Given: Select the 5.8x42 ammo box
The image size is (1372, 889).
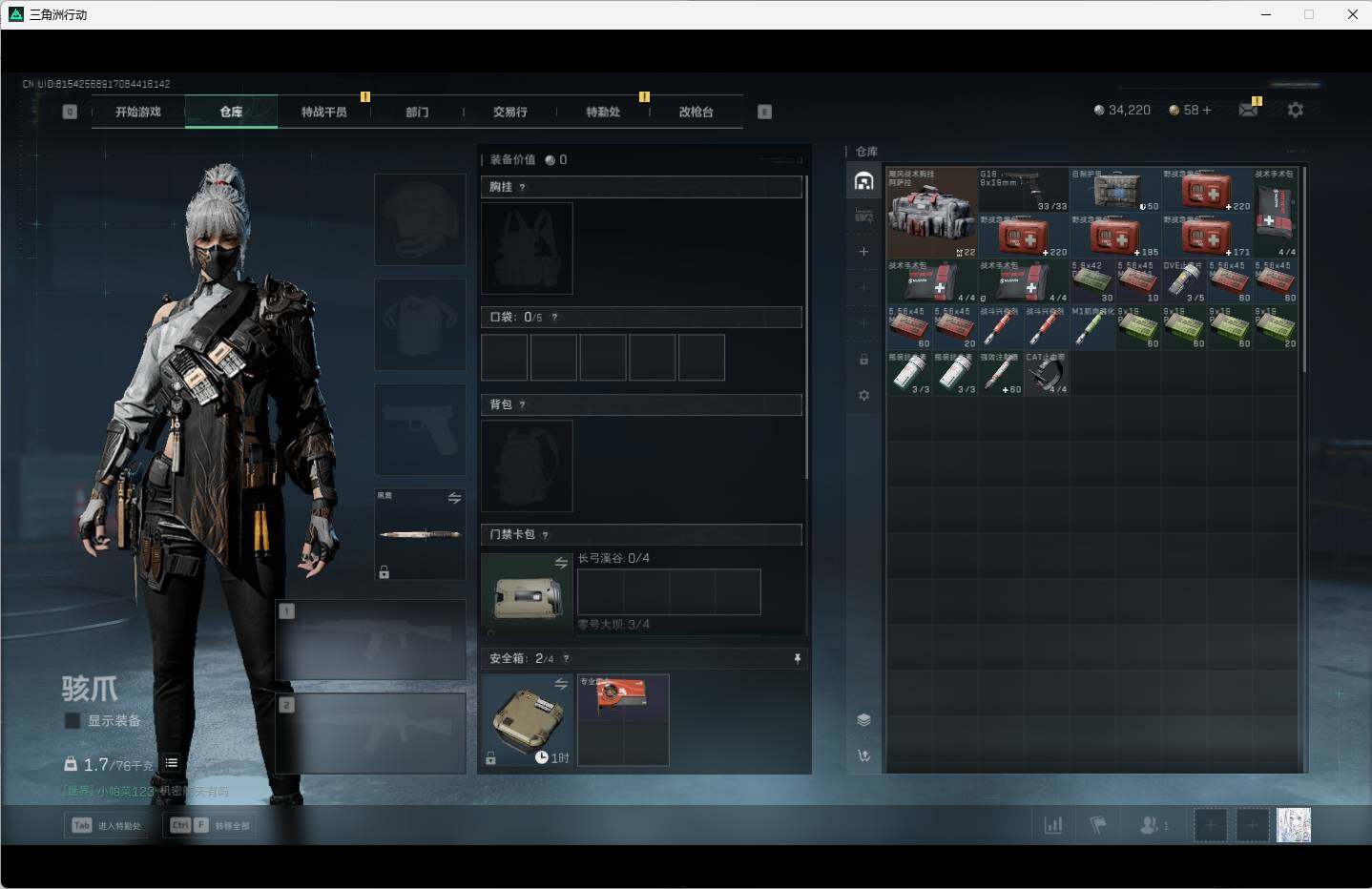Looking at the screenshot, I should tap(1092, 281).
